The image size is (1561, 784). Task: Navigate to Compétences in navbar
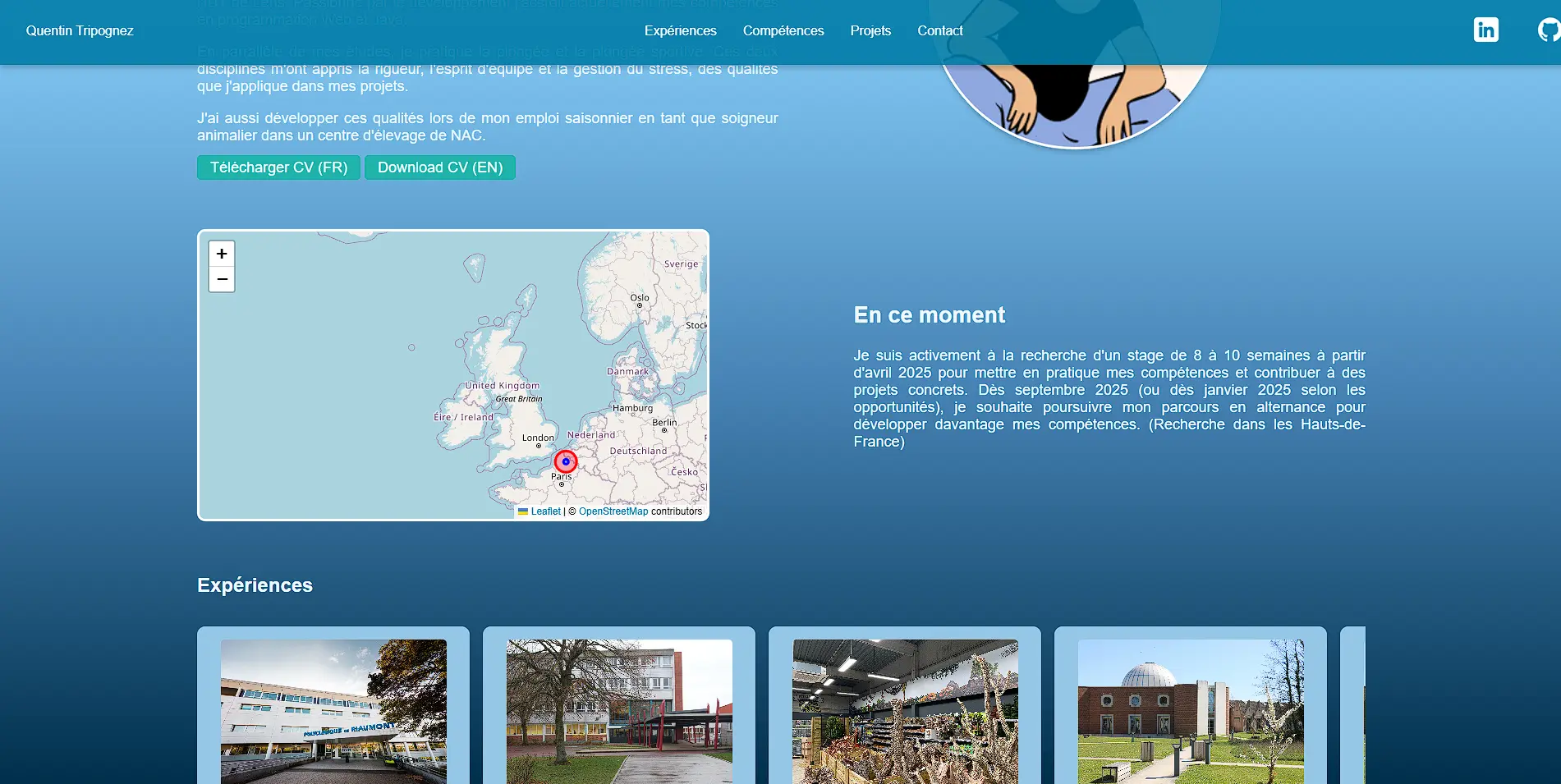click(783, 30)
